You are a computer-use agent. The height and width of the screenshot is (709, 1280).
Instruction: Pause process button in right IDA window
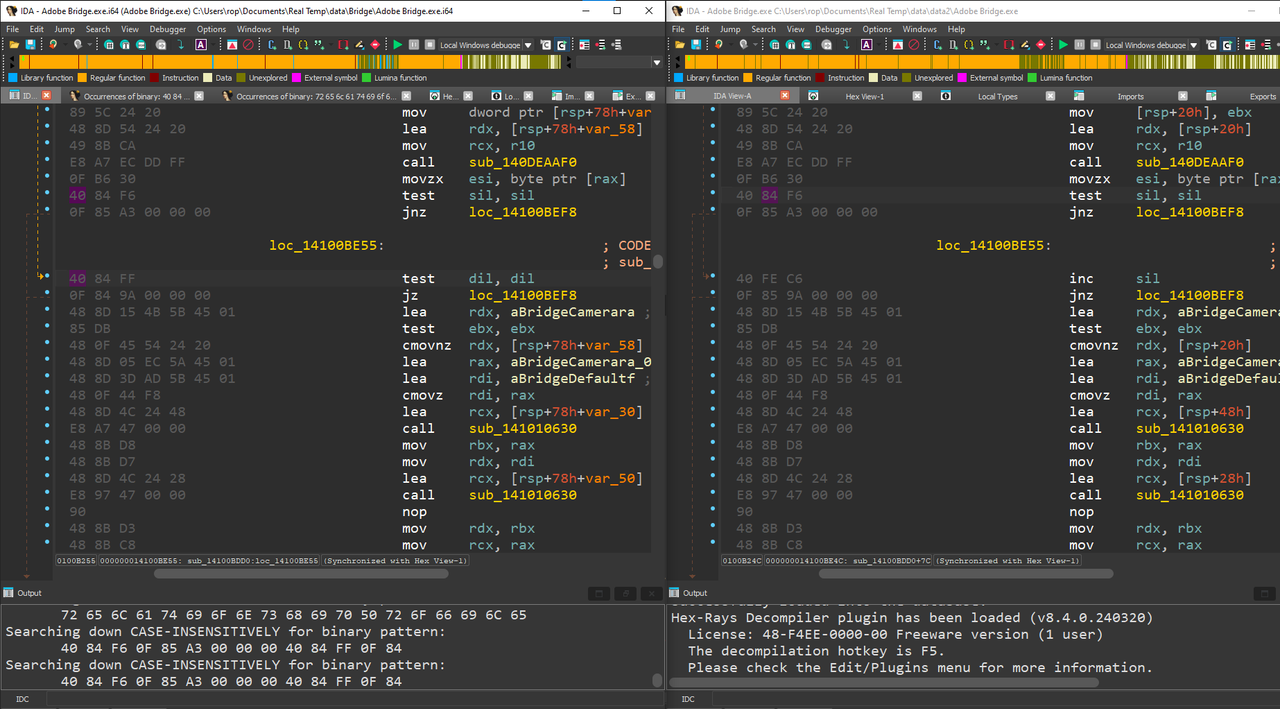click(1079, 45)
